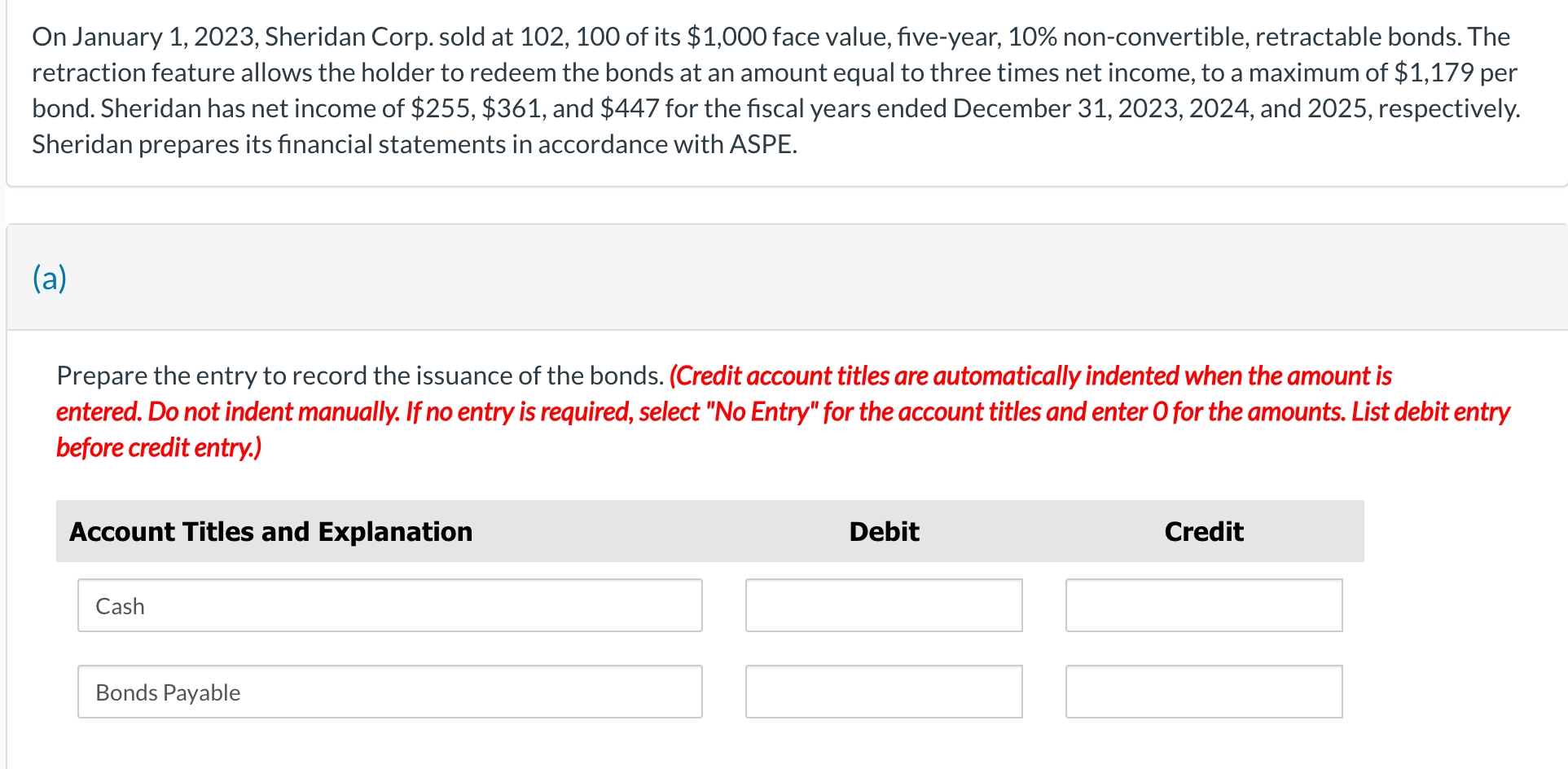Open the Bonds Payable account title field
This screenshot has height=769, width=1568.
pyautogui.click(x=389, y=692)
